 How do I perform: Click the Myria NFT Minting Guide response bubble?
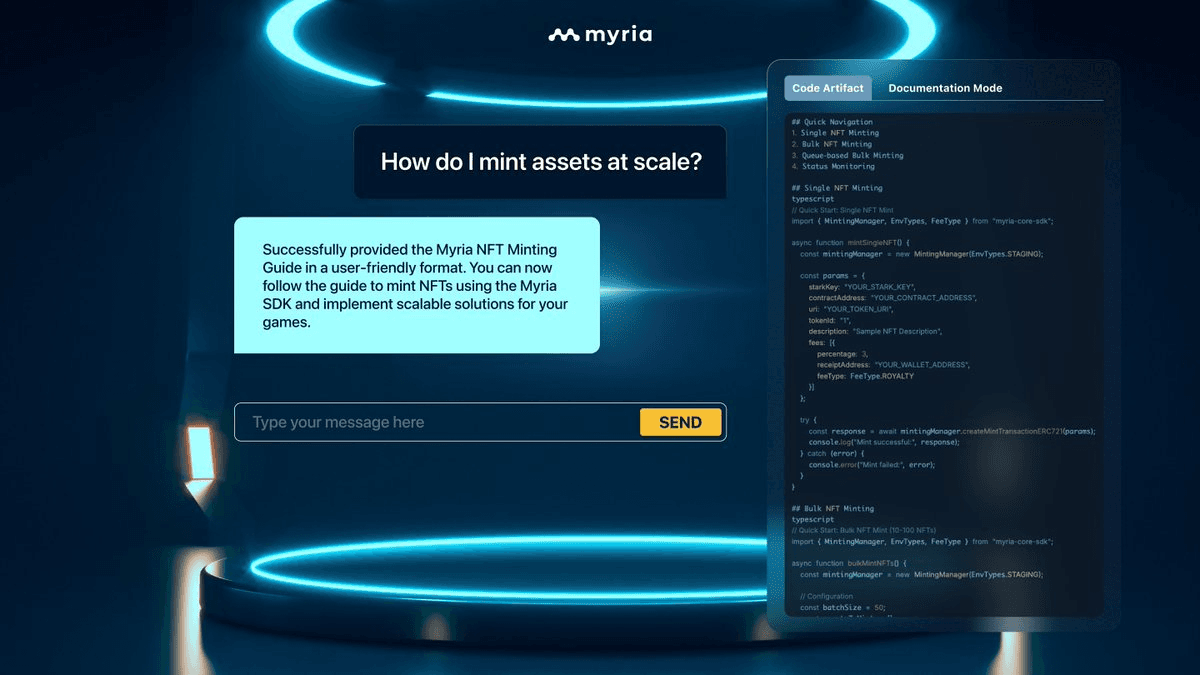pos(416,285)
